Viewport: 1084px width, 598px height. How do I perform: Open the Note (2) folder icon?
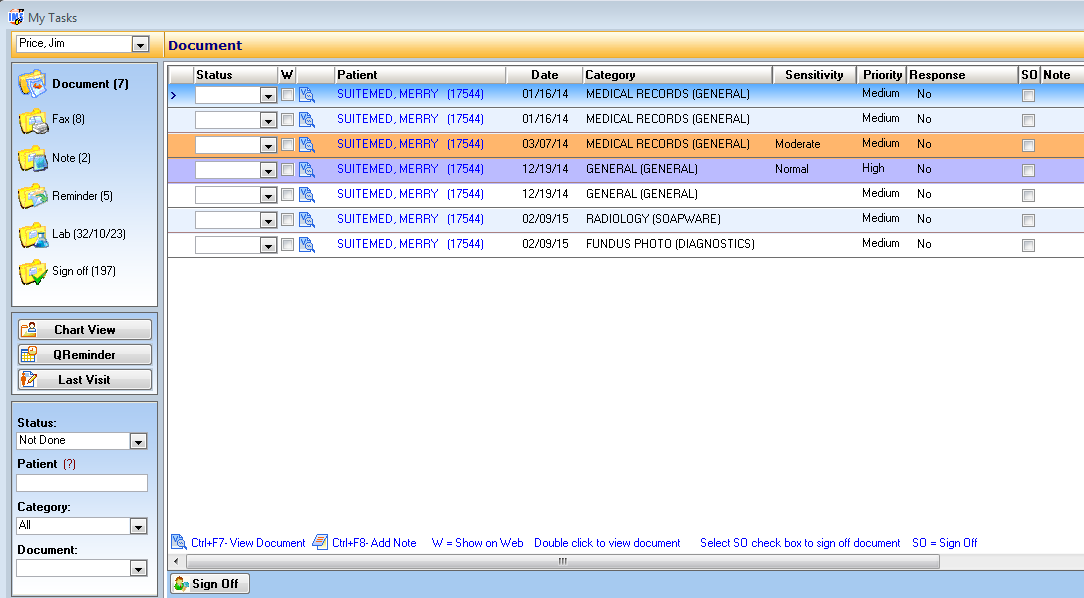click(32, 159)
